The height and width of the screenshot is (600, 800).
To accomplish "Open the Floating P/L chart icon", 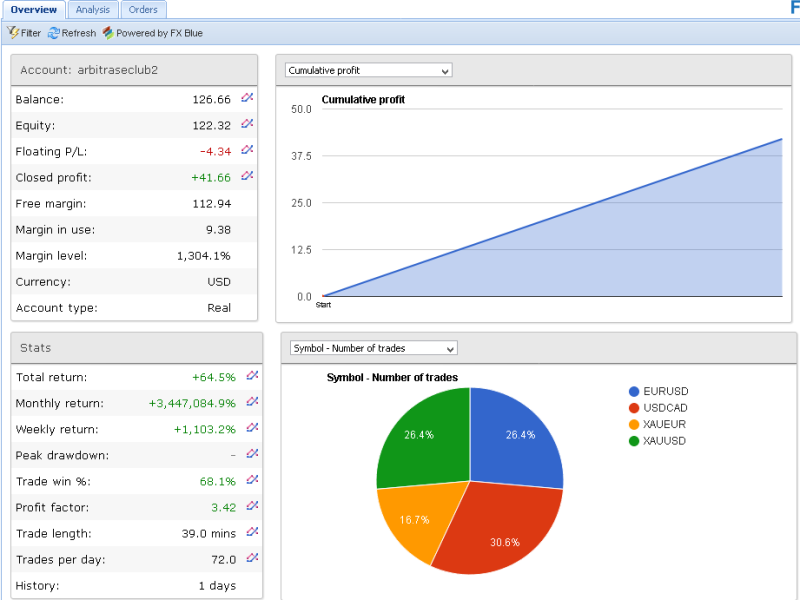I will click(x=248, y=150).
